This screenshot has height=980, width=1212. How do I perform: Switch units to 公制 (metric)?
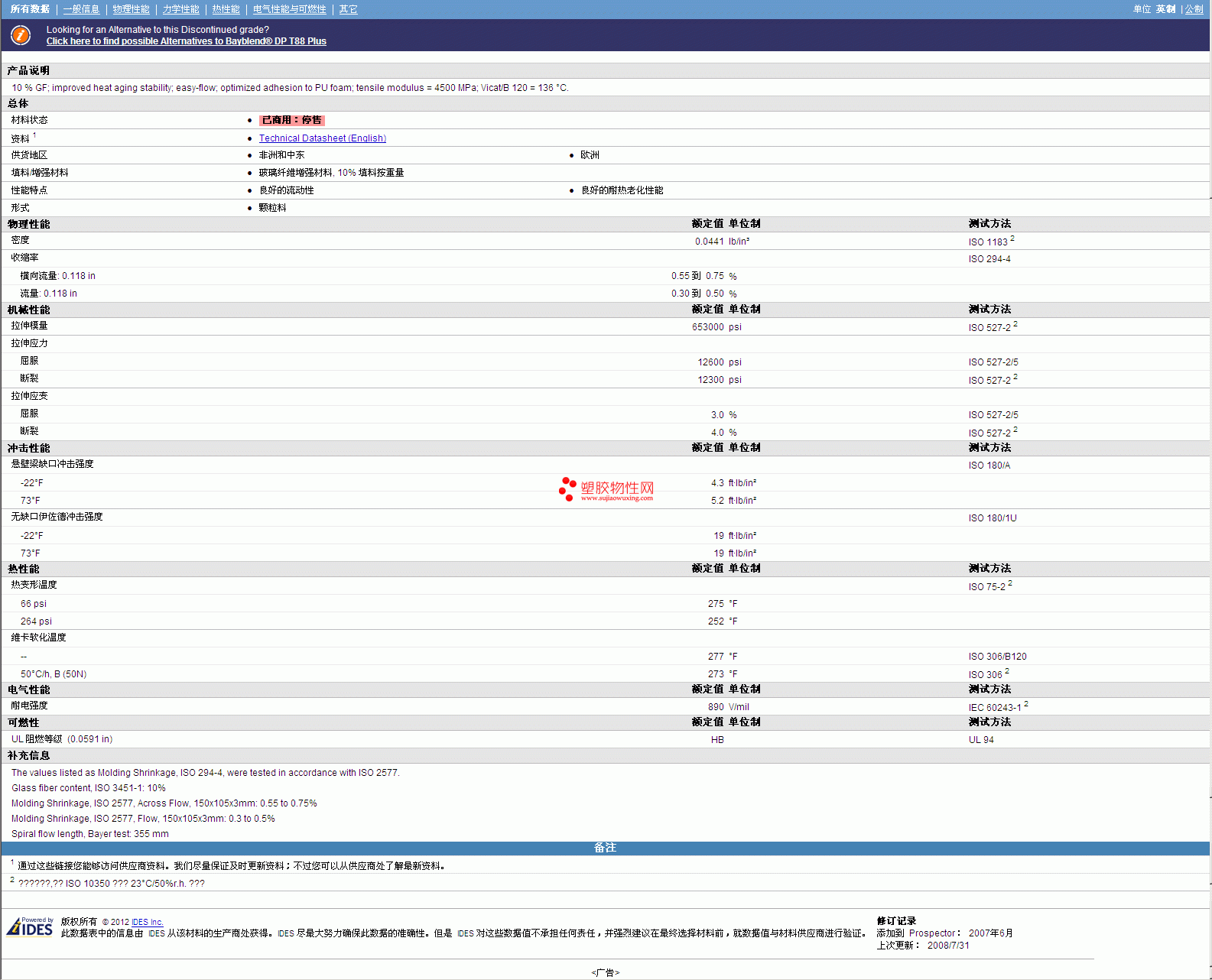1194,9
